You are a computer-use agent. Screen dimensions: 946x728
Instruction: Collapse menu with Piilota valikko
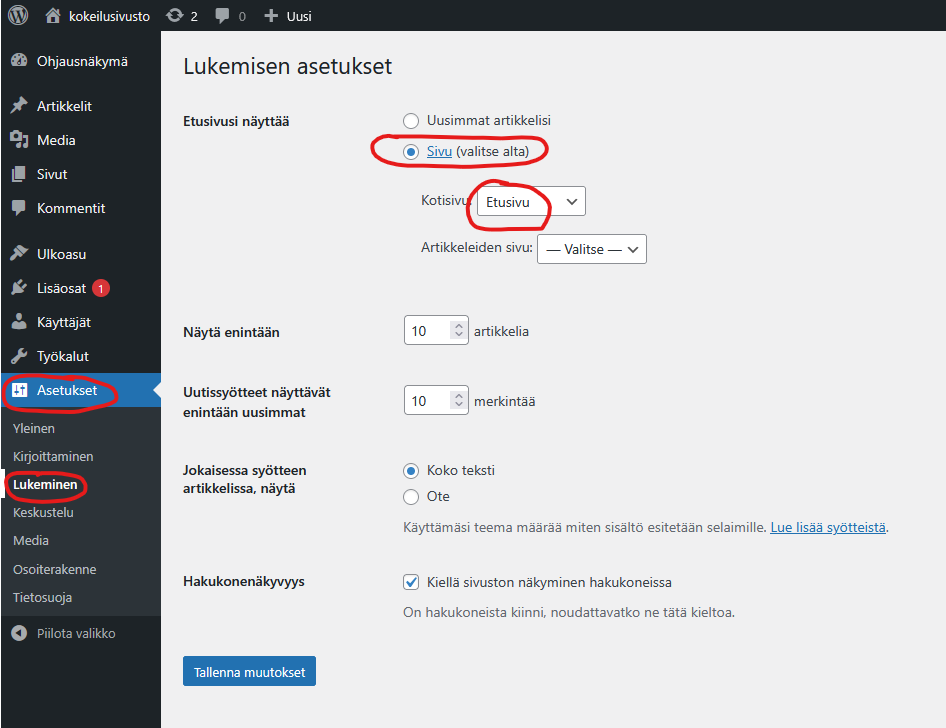(76, 633)
